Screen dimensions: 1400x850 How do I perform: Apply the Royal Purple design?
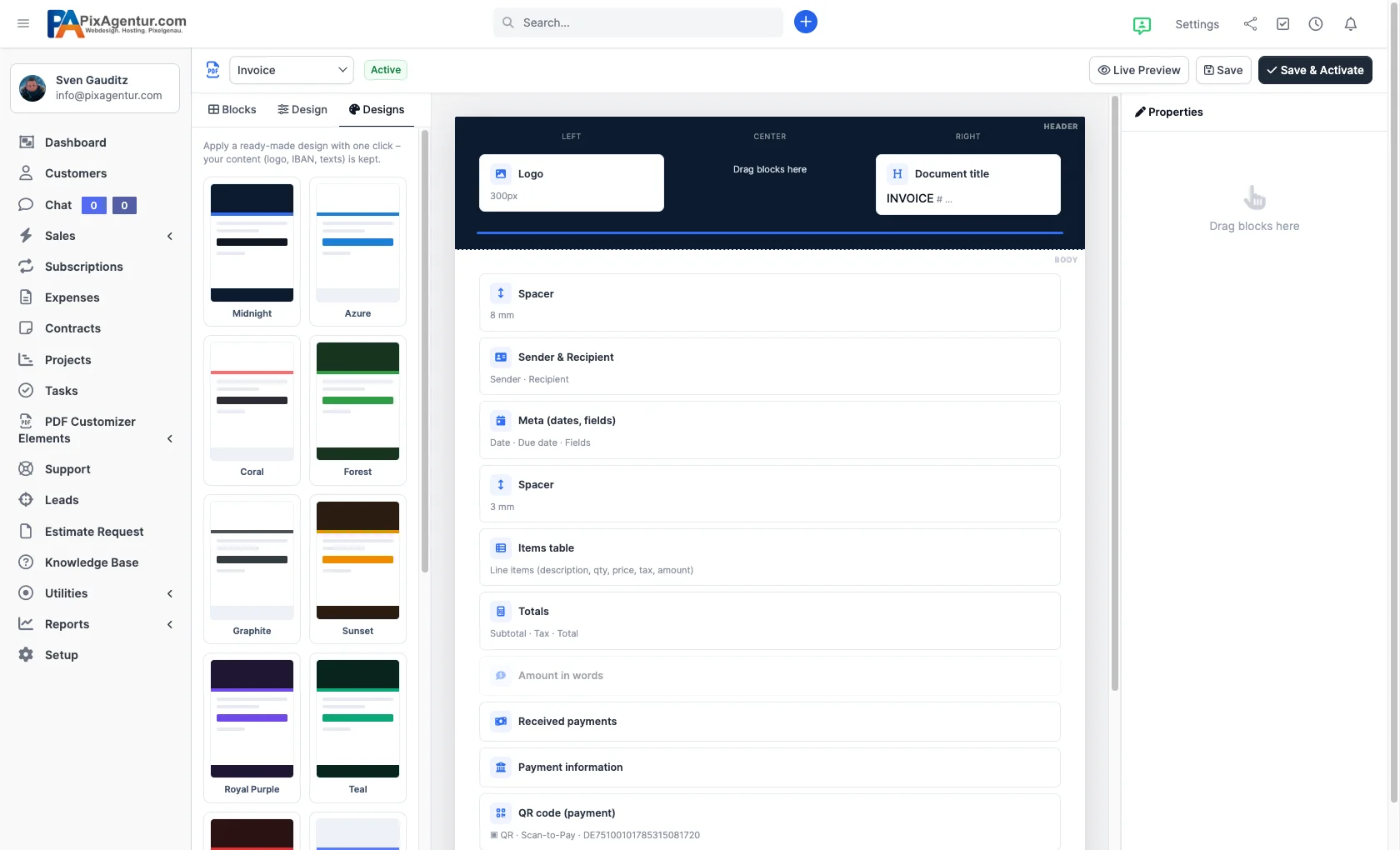point(252,727)
